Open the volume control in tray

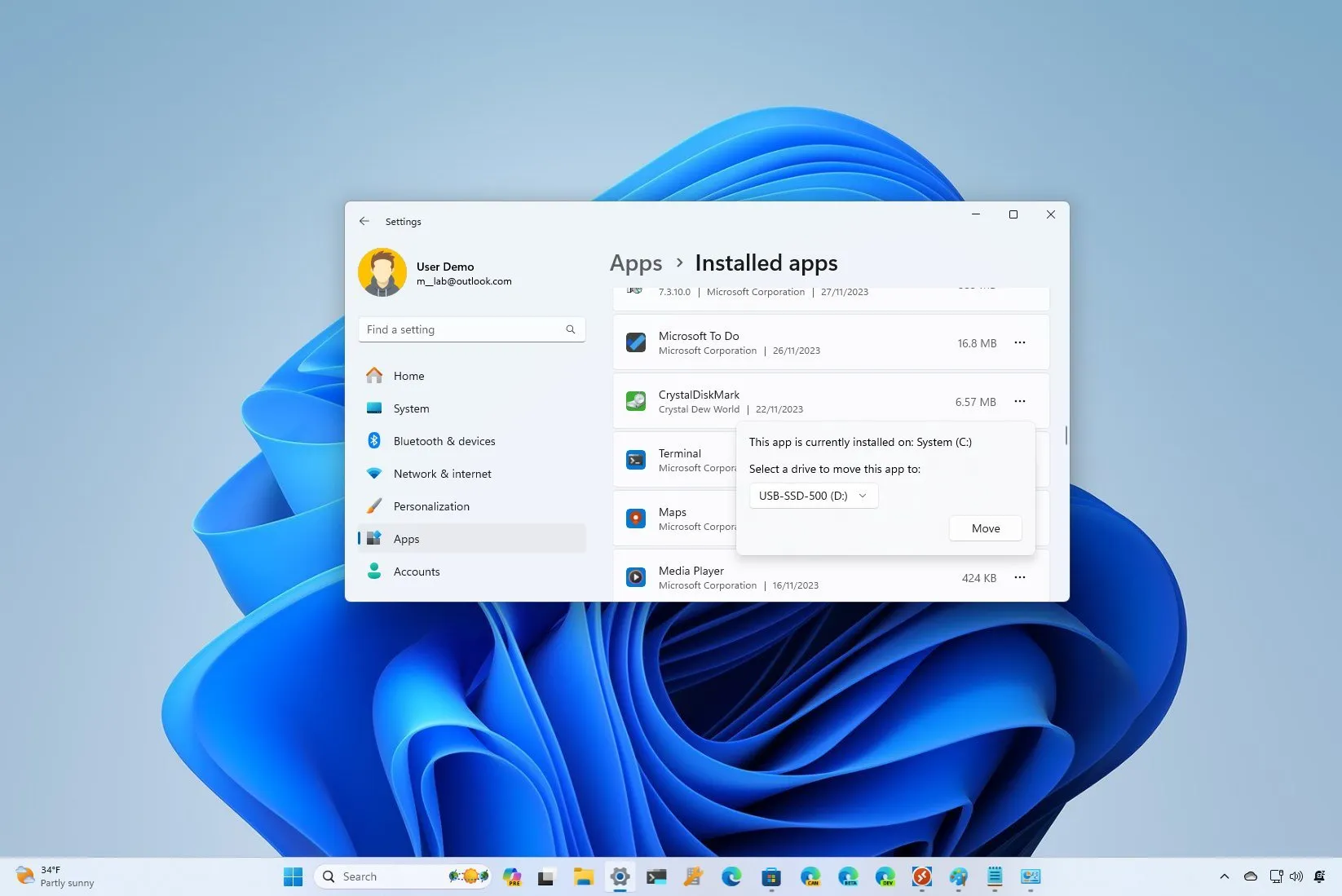pyautogui.click(x=1296, y=876)
